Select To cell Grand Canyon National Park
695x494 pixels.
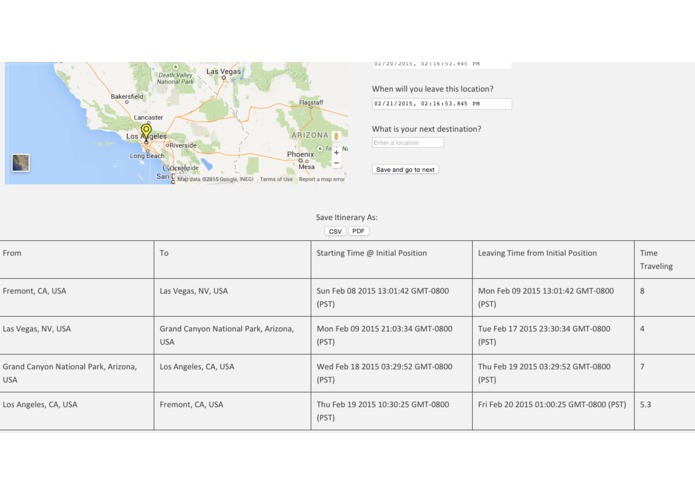tap(226, 335)
